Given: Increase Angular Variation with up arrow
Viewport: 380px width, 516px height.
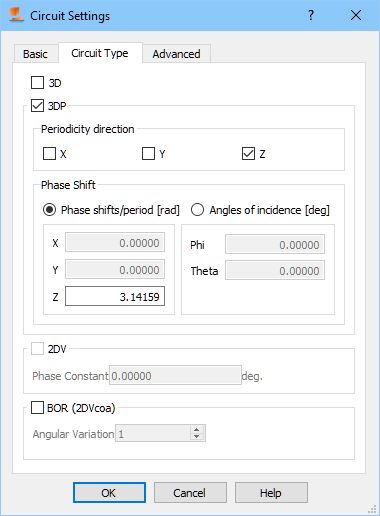Looking at the screenshot, I should (x=197, y=430).
